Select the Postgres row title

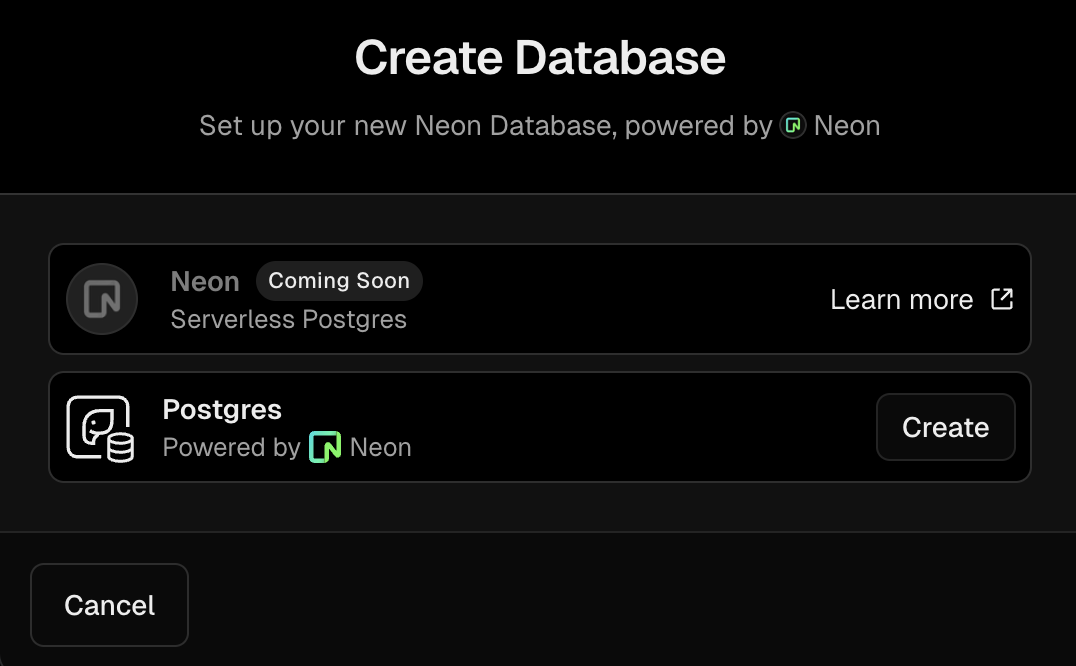coord(222,409)
